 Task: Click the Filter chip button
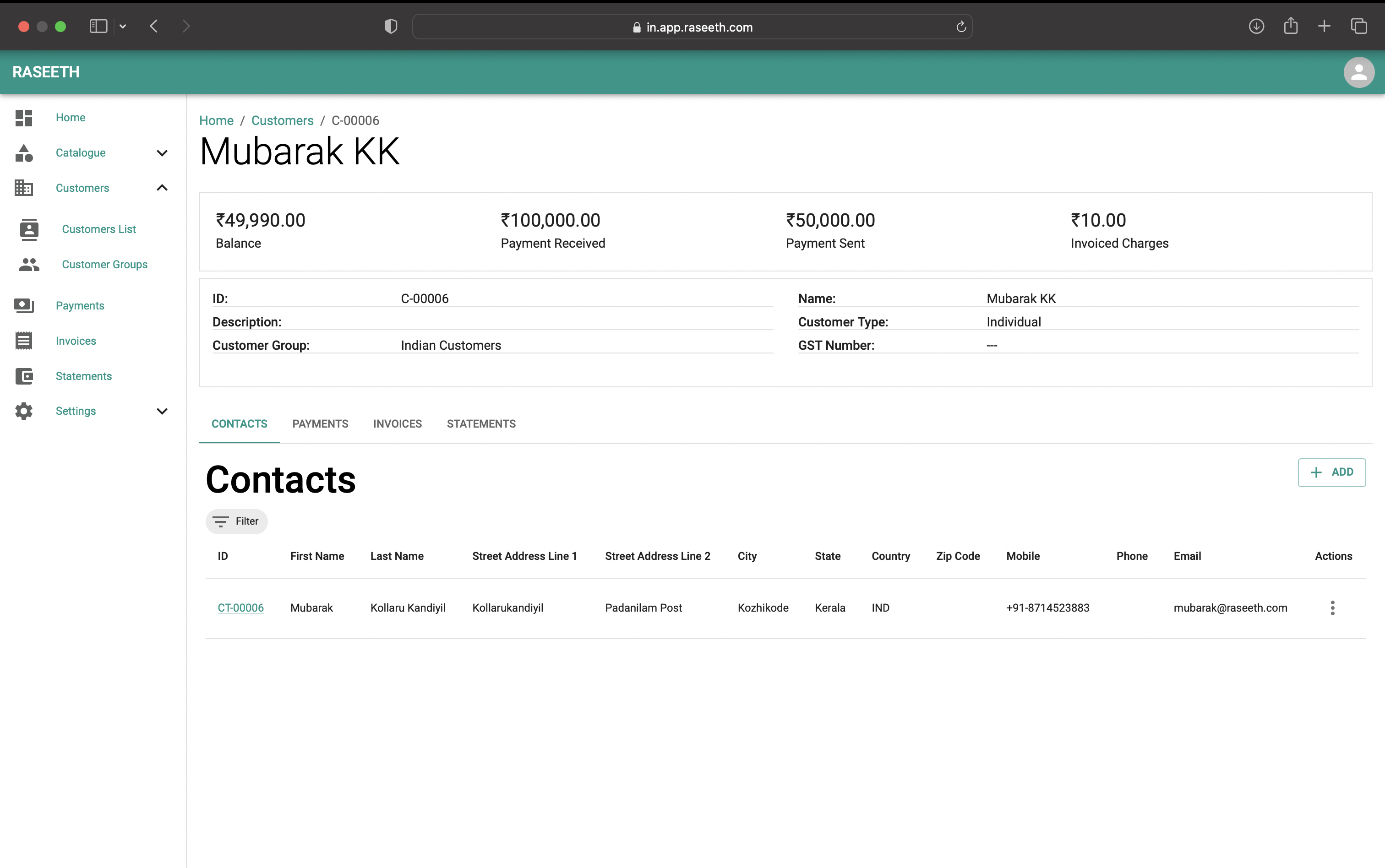[x=237, y=522]
